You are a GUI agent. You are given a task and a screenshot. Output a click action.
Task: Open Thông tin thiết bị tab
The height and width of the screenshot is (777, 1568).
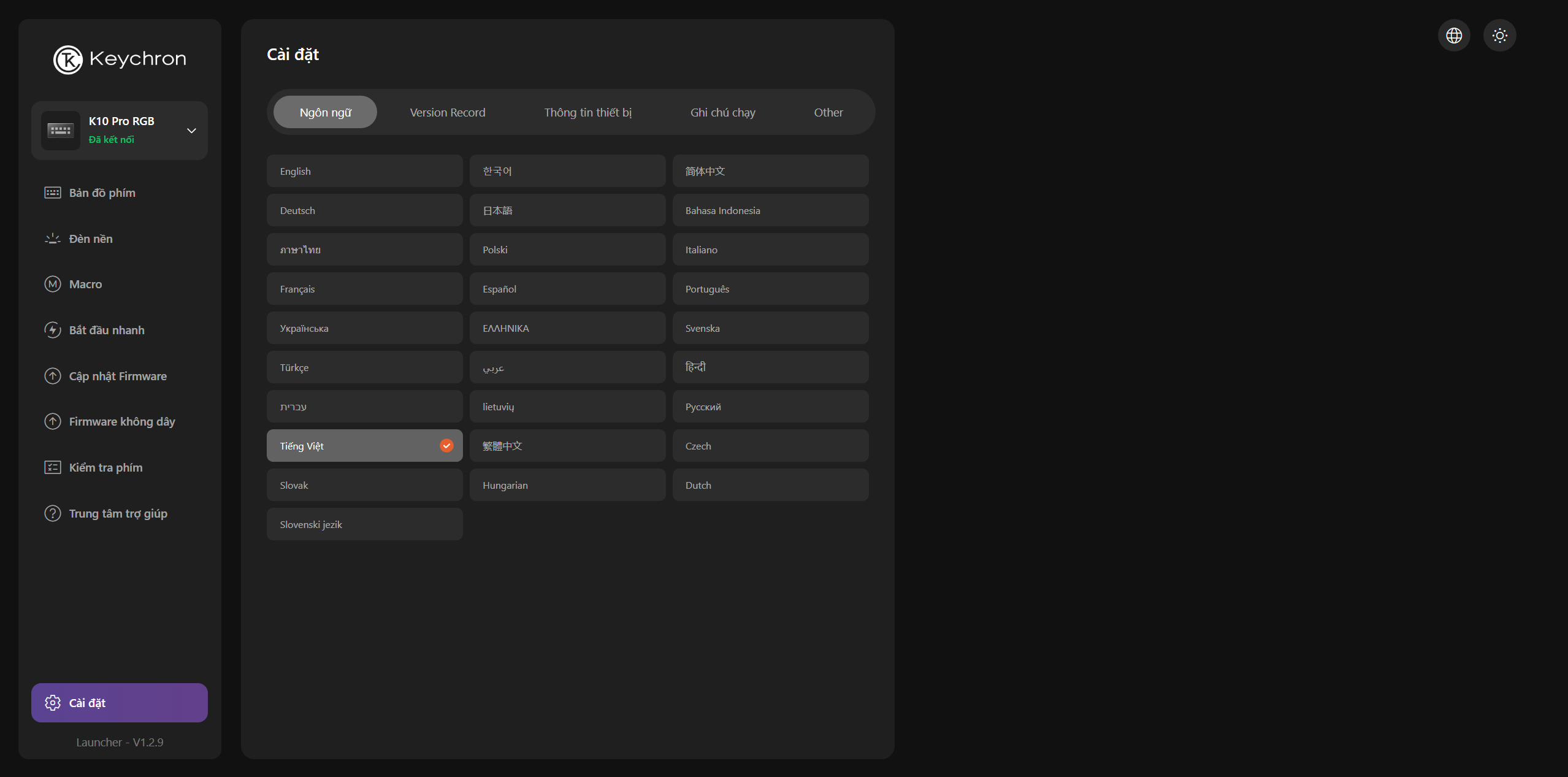[x=587, y=112]
